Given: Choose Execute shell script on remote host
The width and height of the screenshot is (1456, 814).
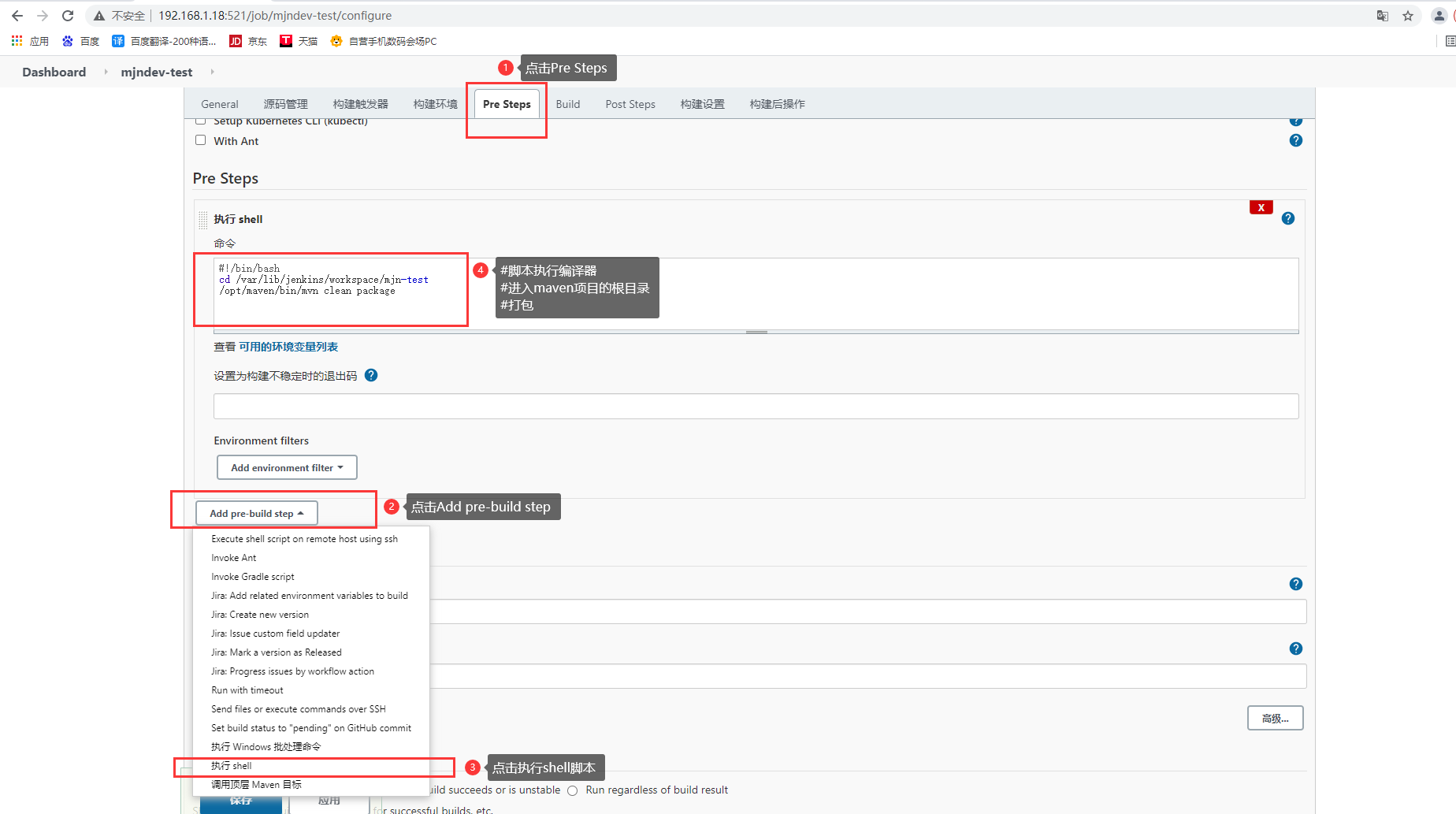Looking at the screenshot, I should [311, 539].
